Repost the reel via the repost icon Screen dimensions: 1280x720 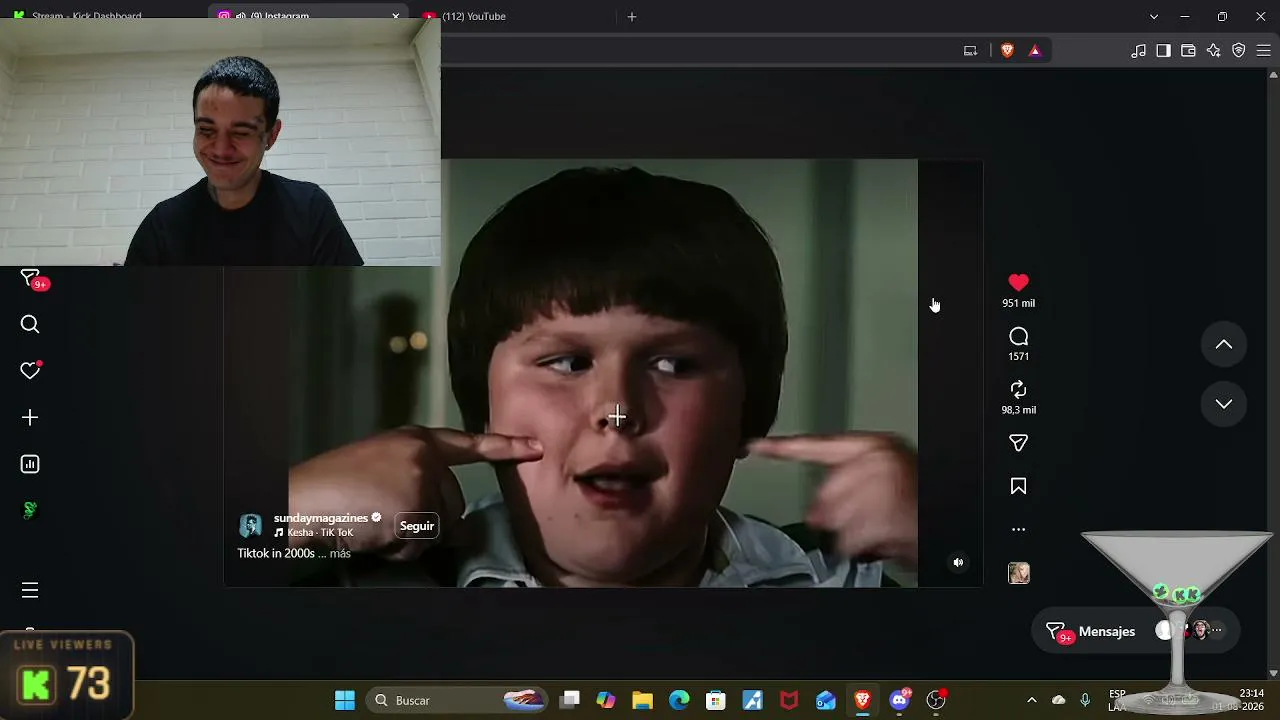(x=1018, y=389)
